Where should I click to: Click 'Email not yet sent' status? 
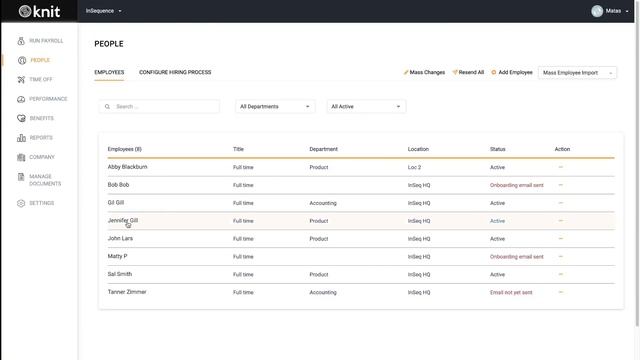[x=511, y=293]
